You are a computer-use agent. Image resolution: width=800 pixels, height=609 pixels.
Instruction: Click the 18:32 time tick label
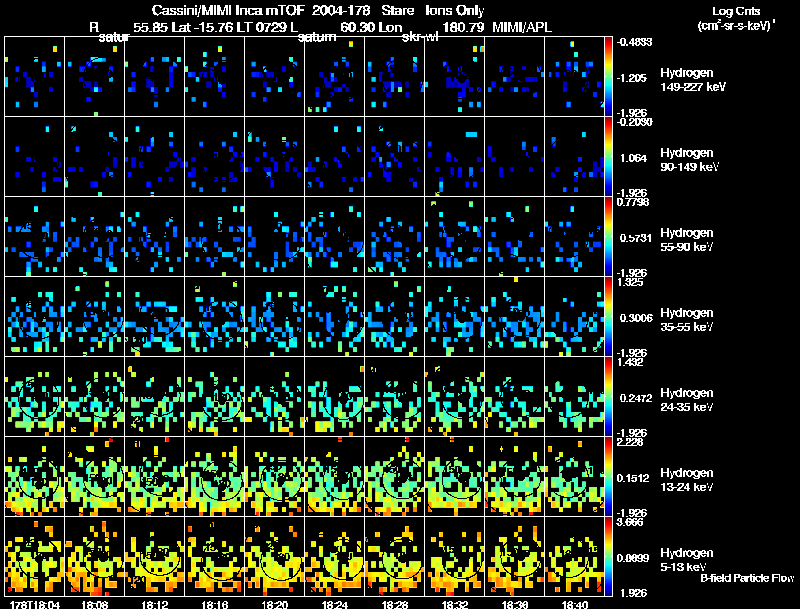point(455,604)
